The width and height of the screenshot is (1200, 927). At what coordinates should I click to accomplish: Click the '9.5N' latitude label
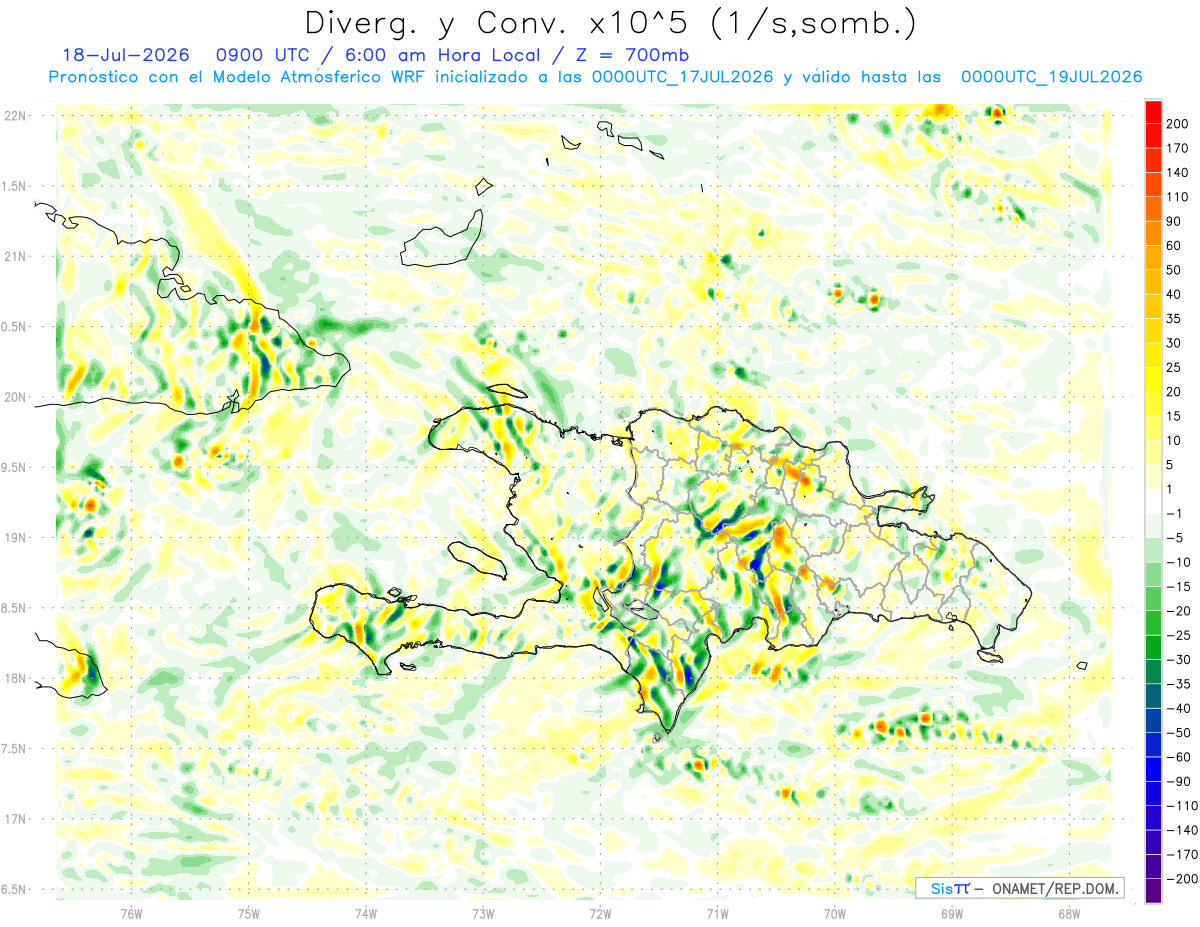point(15,467)
